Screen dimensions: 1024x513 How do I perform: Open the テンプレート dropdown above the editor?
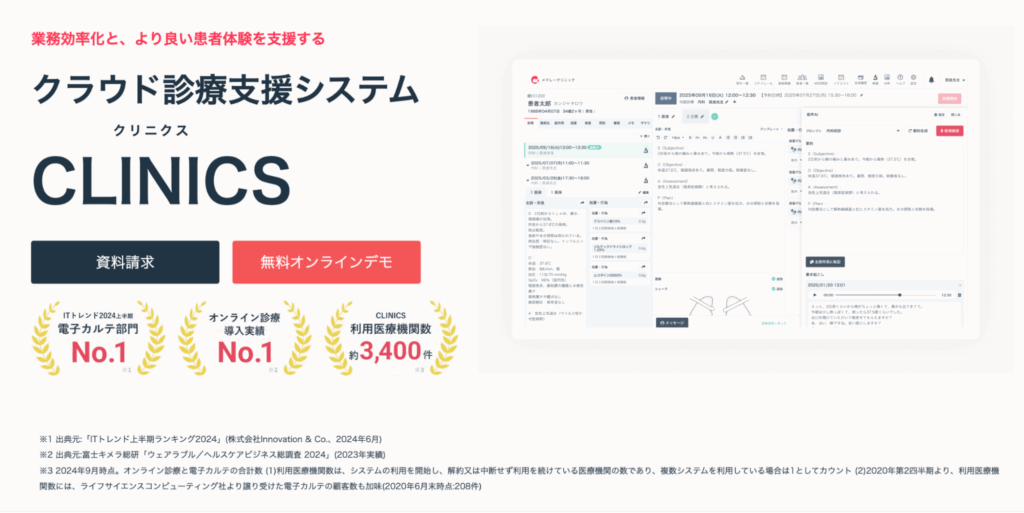(x=771, y=129)
